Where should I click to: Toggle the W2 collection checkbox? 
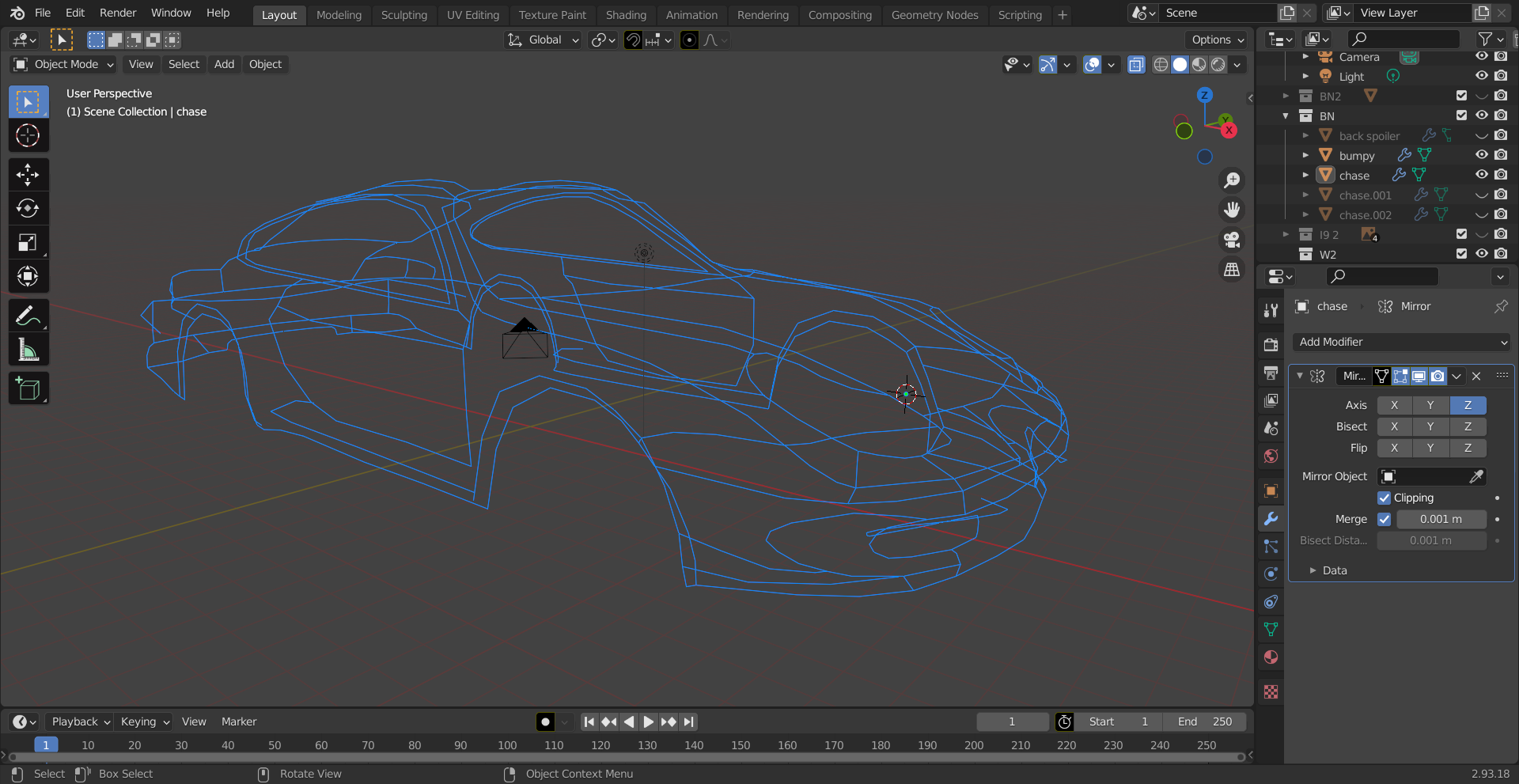1461,254
